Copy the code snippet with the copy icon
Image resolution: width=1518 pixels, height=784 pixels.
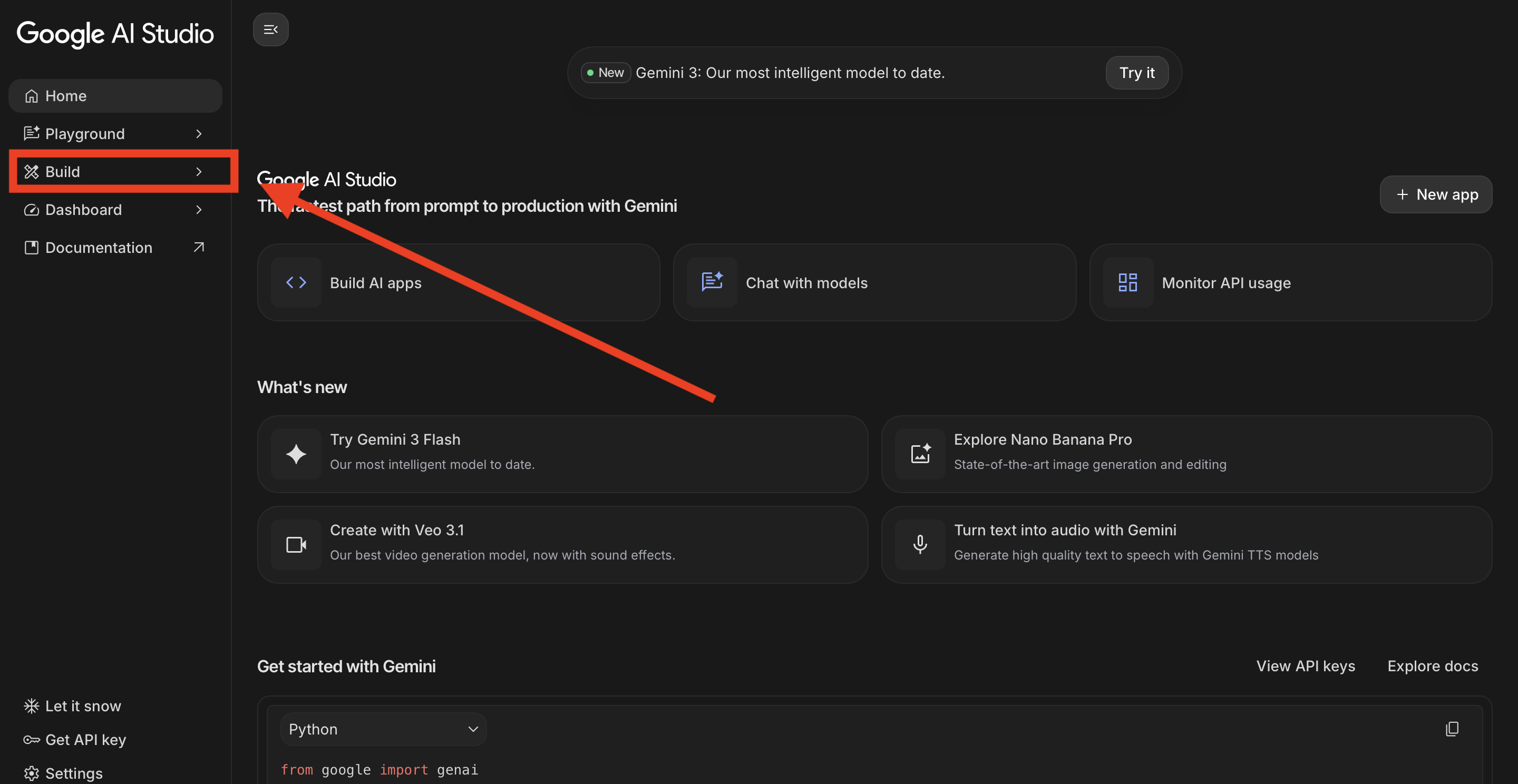pos(1452,729)
